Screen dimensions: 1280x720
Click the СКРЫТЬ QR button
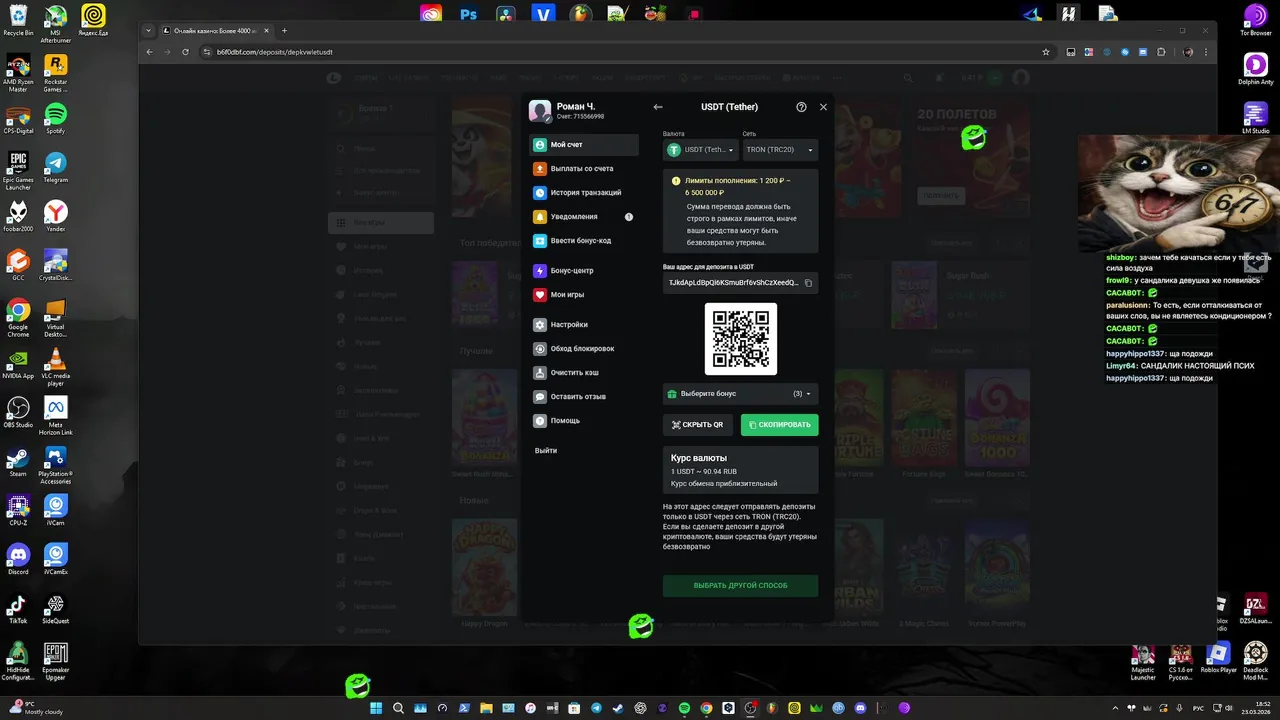tap(698, 425)
